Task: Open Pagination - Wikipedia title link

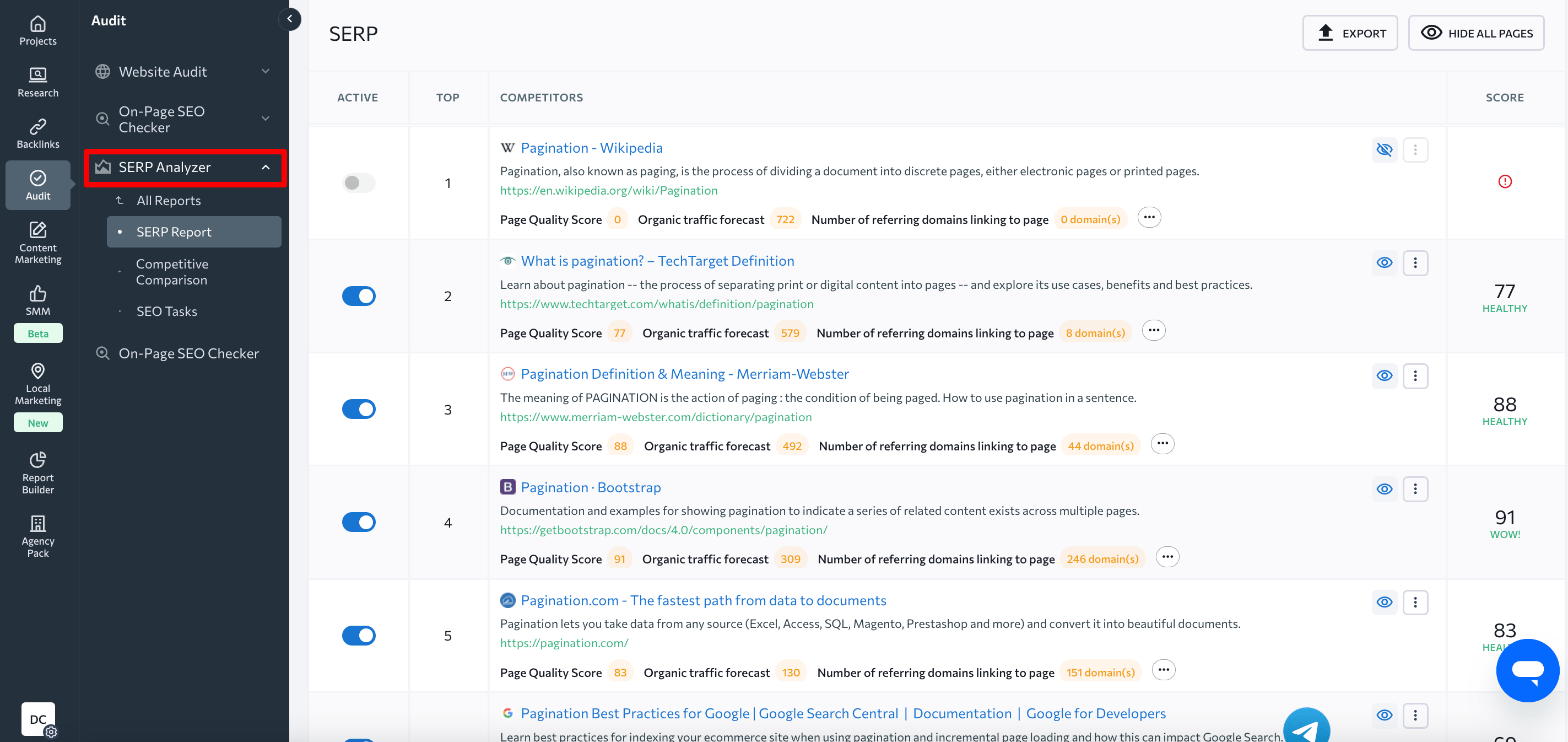Action: pyautogui.click(x=592, y=147)
